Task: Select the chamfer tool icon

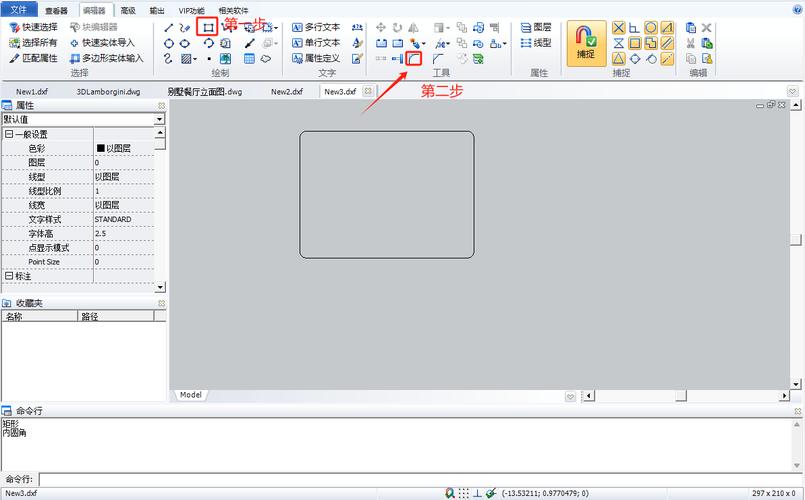Action: pyautogui.click(x=438, y=59)
